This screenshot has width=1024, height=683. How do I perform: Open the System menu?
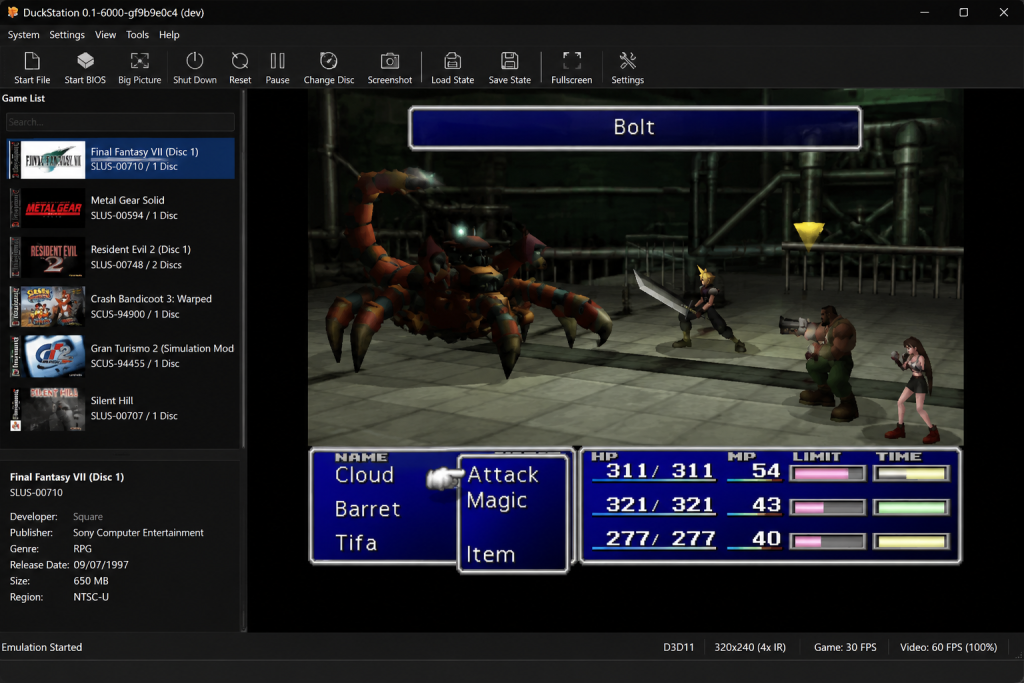click(x=24, y=35)
